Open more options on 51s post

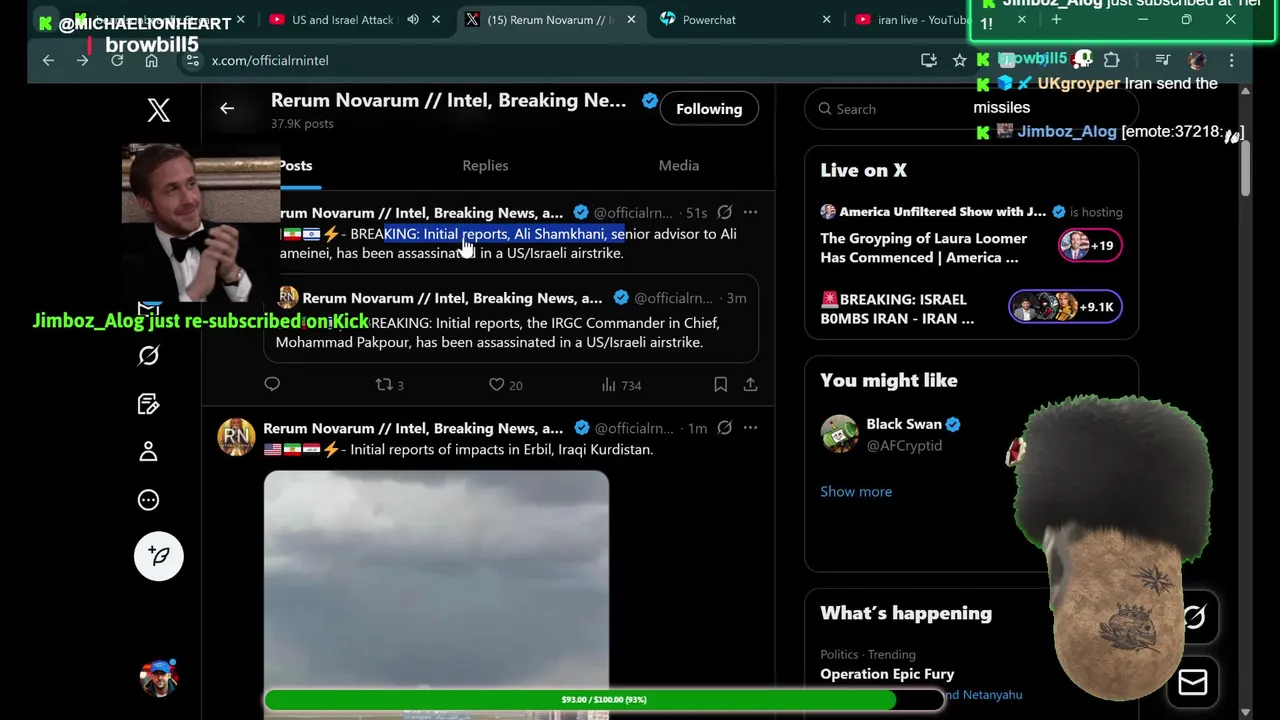[750, 212]
